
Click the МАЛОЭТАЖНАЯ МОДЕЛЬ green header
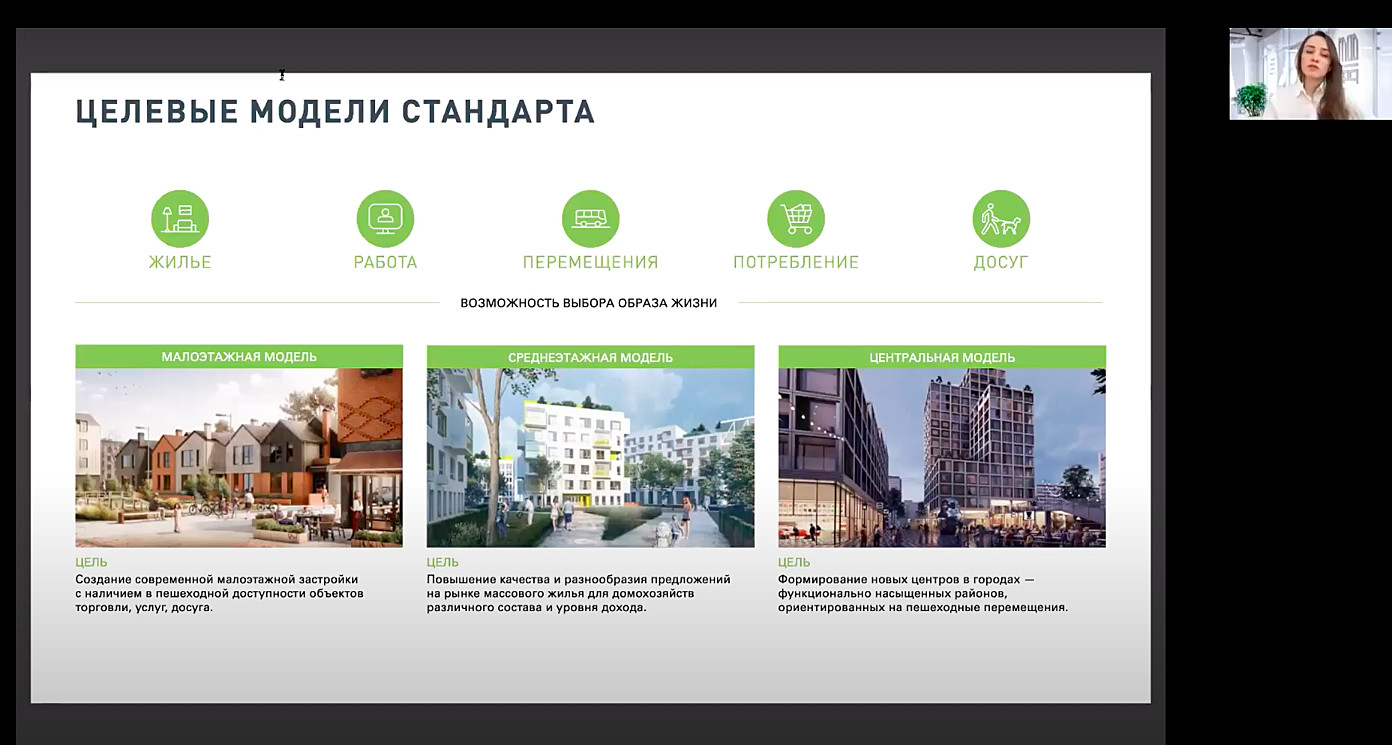click(239, 357)
